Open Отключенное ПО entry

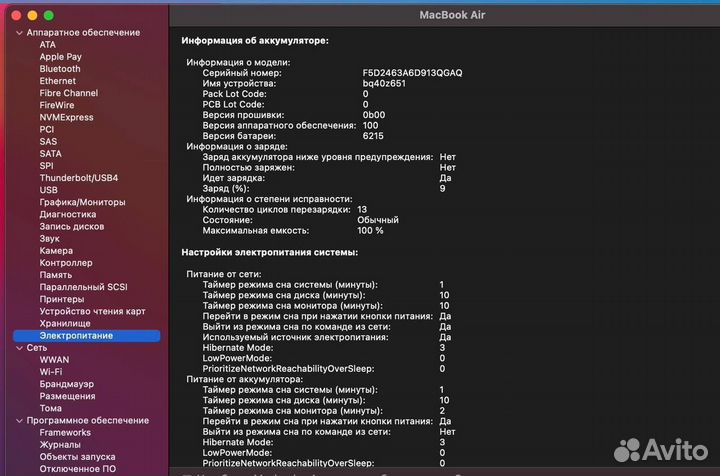pyautogui.click(x=77, y=469)
